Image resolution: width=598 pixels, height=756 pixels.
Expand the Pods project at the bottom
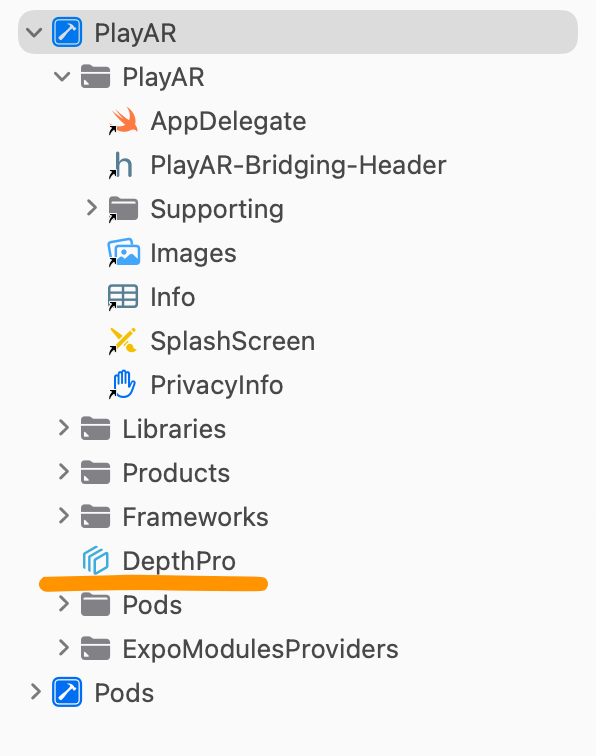click(35, 692)
